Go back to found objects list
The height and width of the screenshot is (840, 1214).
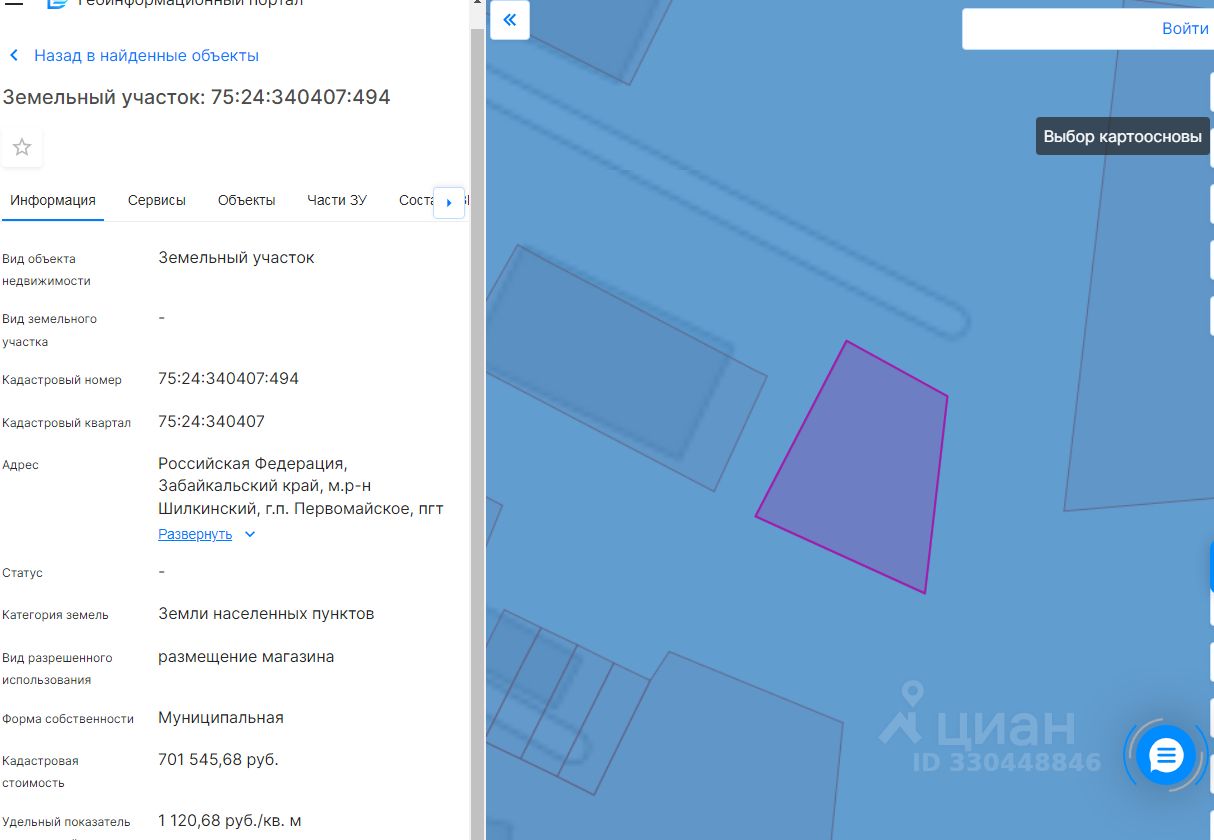tap(146, 56)
